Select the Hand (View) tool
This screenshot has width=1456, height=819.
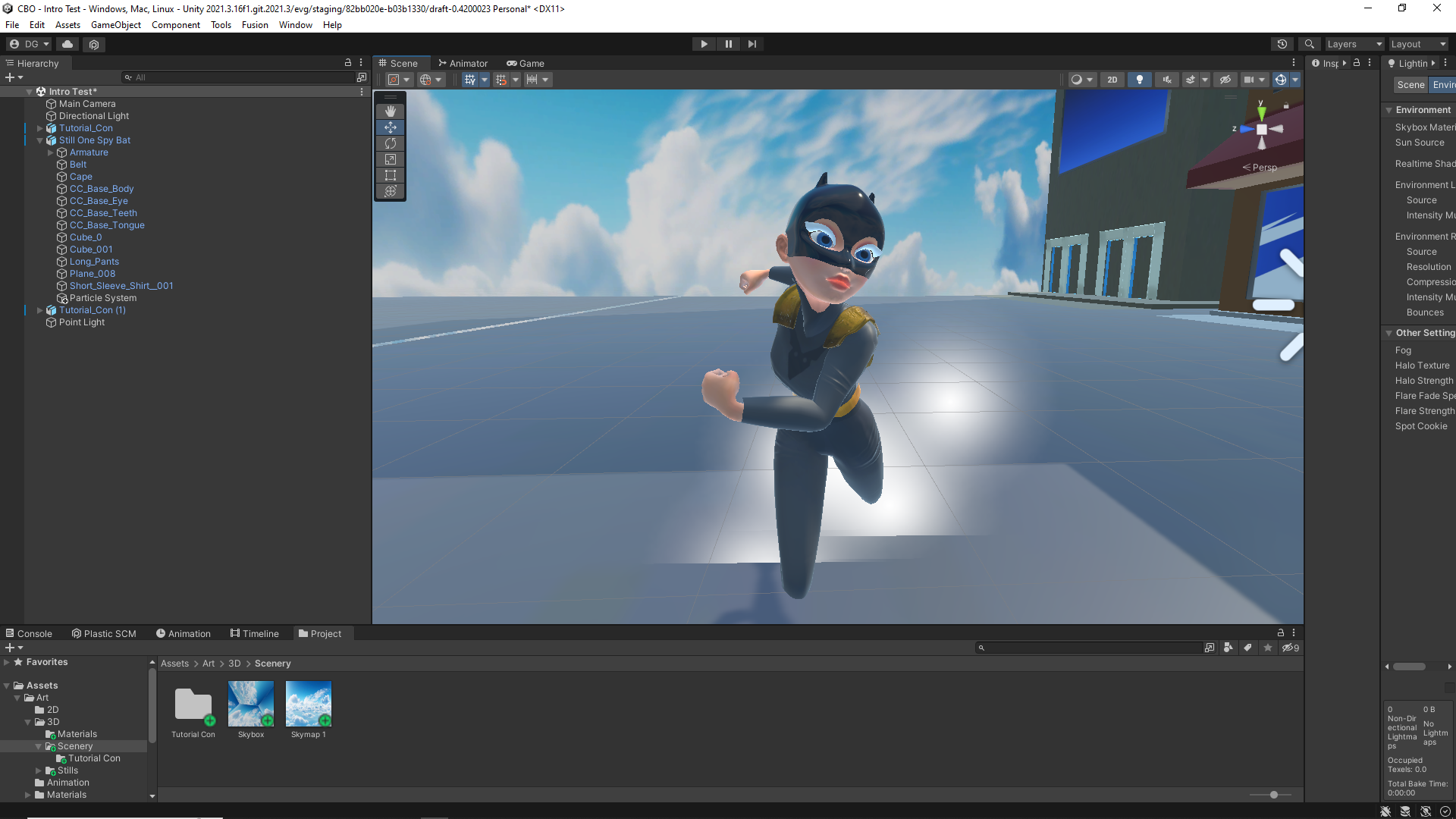click(391, 111)
